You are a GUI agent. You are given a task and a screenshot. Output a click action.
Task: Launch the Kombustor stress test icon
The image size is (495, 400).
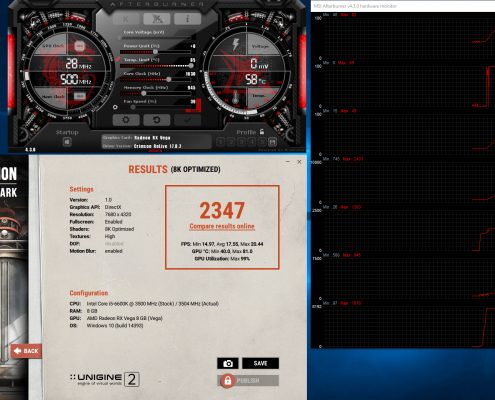[x=157, y=19]
